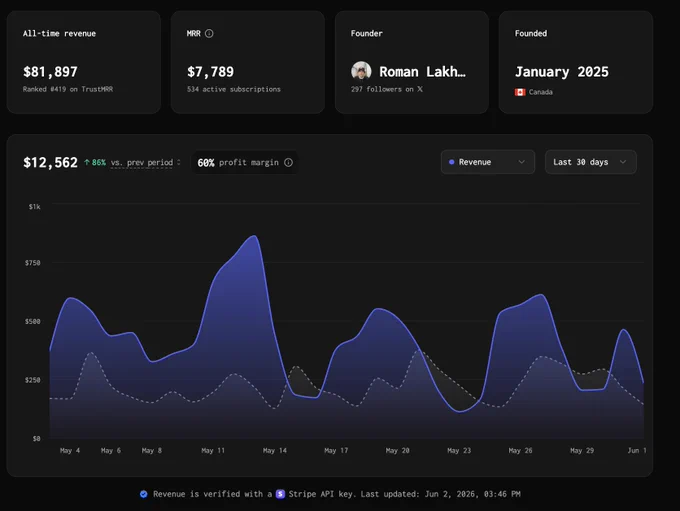Image resolution: width=680 pixels, height=511 pixels.
Task: Click the May 11 axis label
Action: point(213,450)
